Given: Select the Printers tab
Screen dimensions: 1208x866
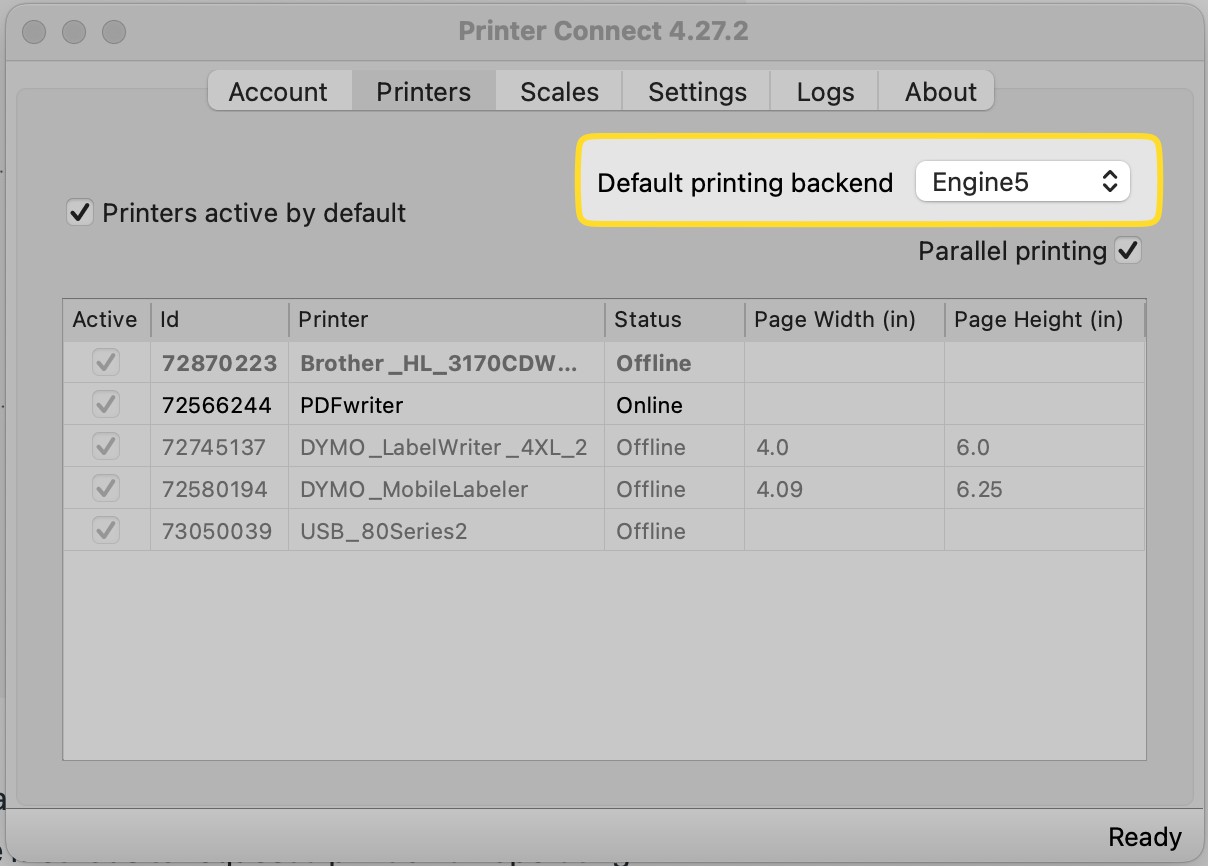Looking at the screenshot, I should pos(423,92).
